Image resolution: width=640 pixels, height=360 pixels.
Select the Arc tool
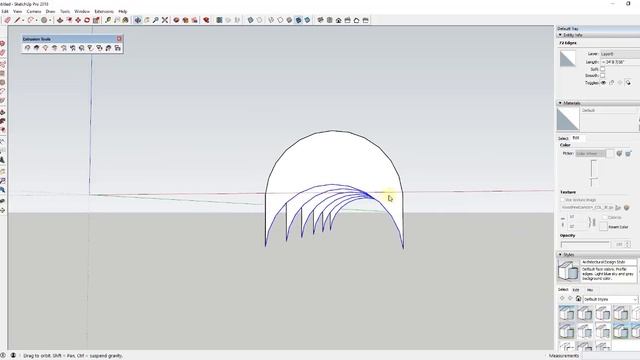[x=31, y=20]
